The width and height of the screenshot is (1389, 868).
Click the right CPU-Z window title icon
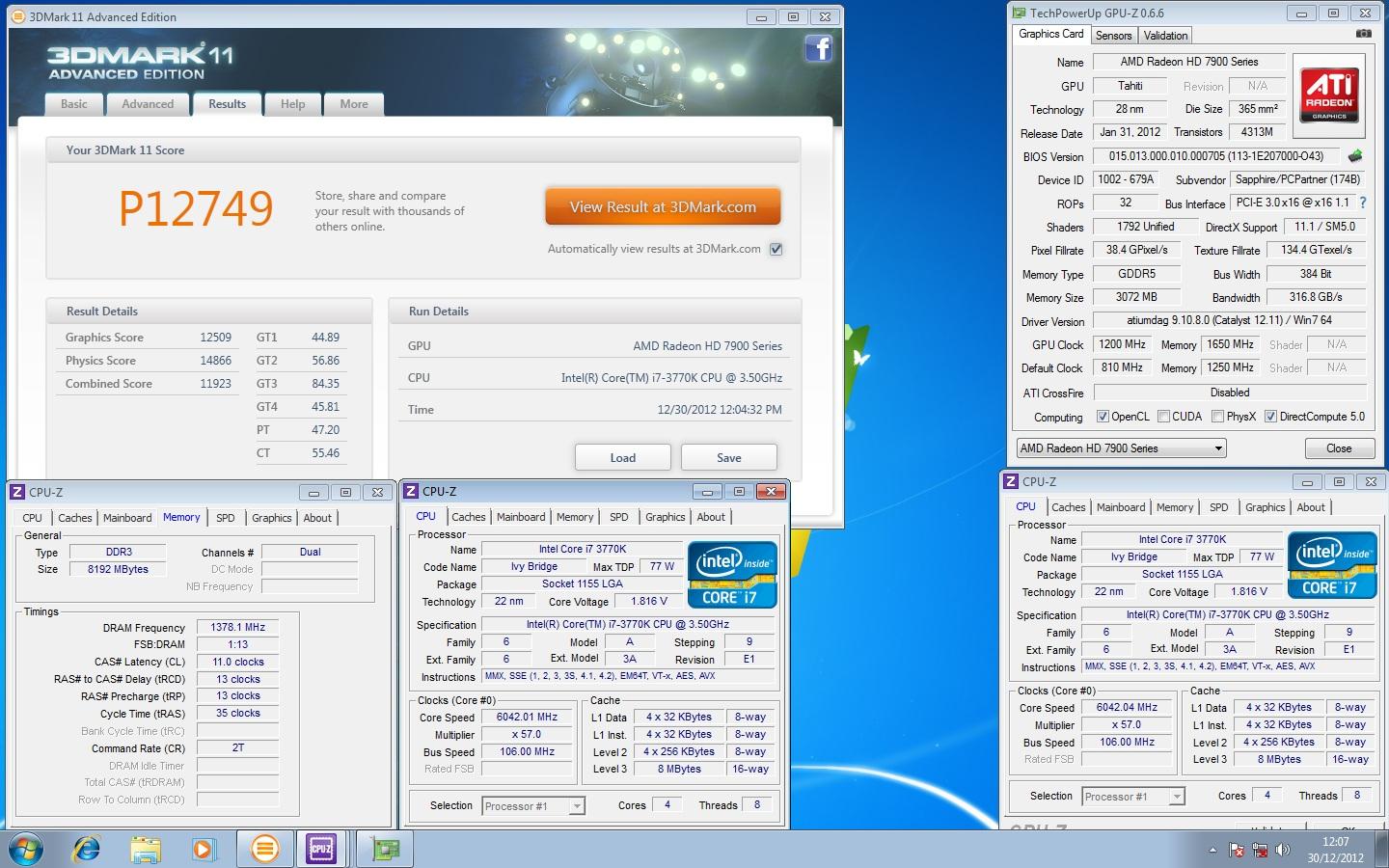click(x=1011, y=481)
